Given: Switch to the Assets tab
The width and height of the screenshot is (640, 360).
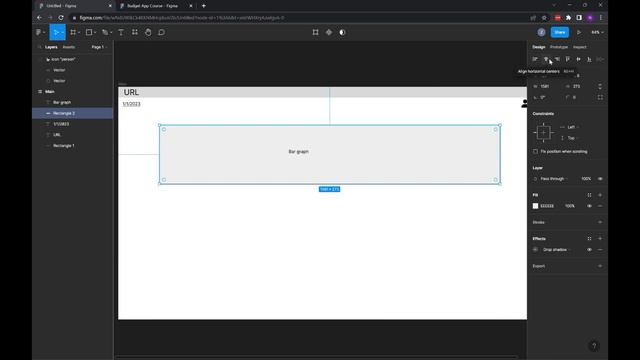Looking at the screenshot, I should click(69, 47).
